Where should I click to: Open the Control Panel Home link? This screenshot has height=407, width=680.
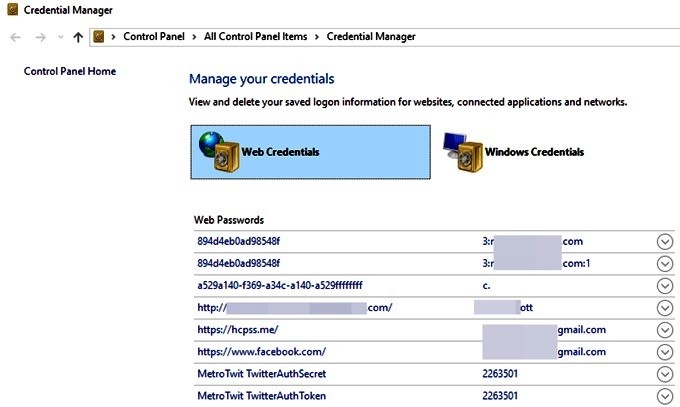click(70, 71)
